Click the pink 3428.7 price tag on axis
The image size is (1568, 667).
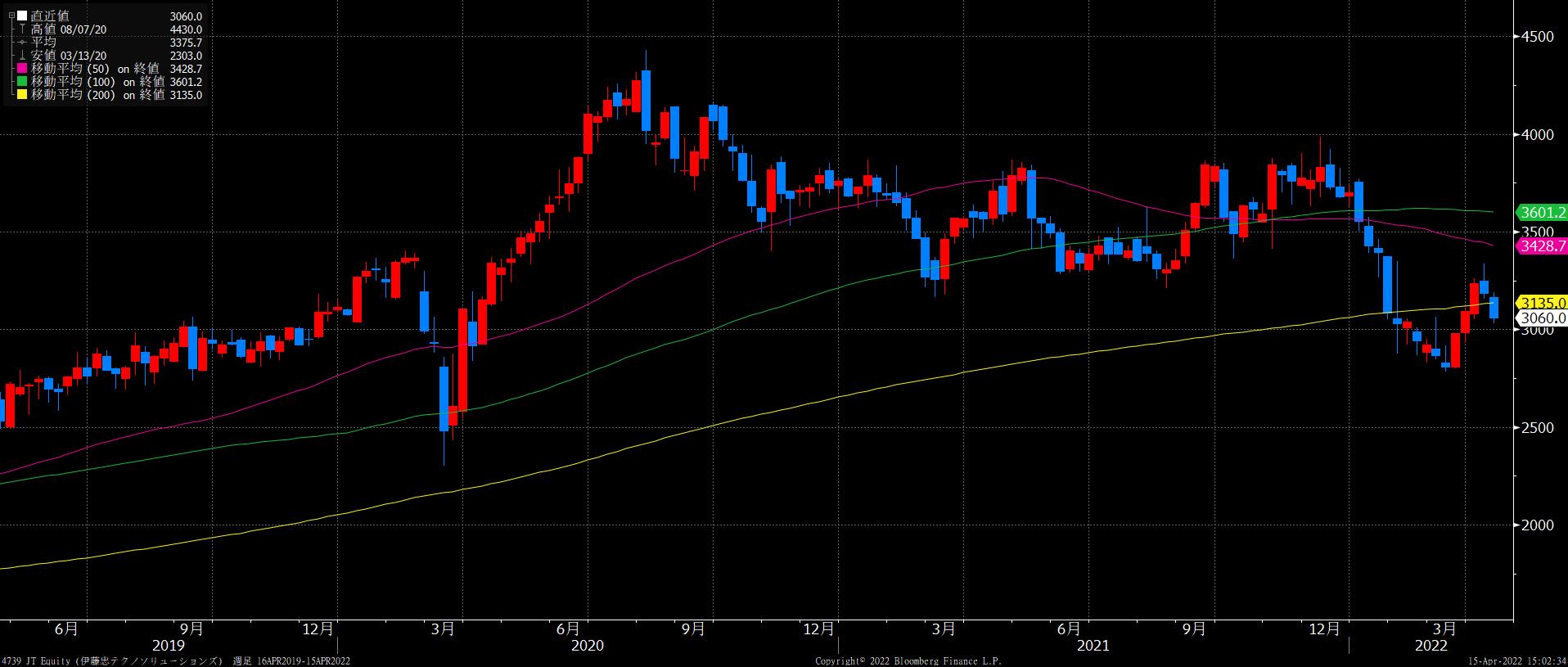click(x=1542, y=246)
